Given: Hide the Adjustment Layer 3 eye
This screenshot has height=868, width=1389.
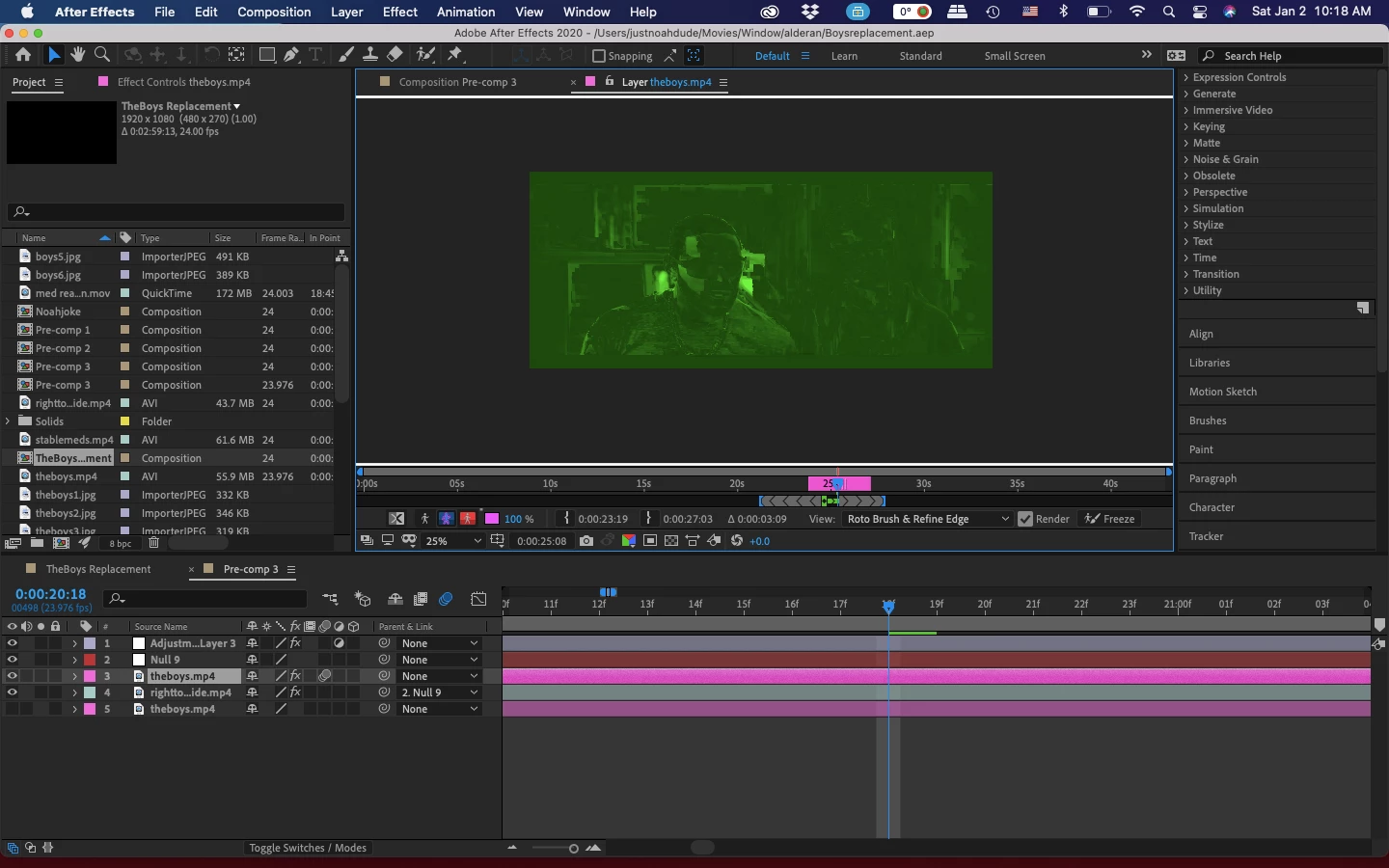Looking at the screenshot, I should [12, 643].
